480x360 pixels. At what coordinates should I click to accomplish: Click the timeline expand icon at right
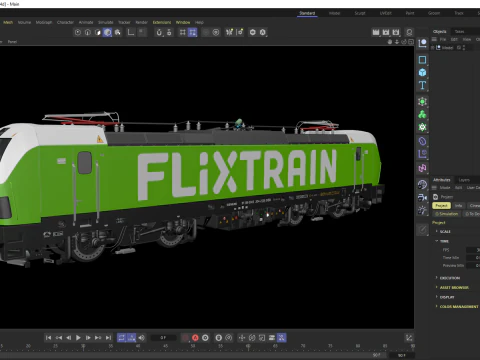[409, 338]
